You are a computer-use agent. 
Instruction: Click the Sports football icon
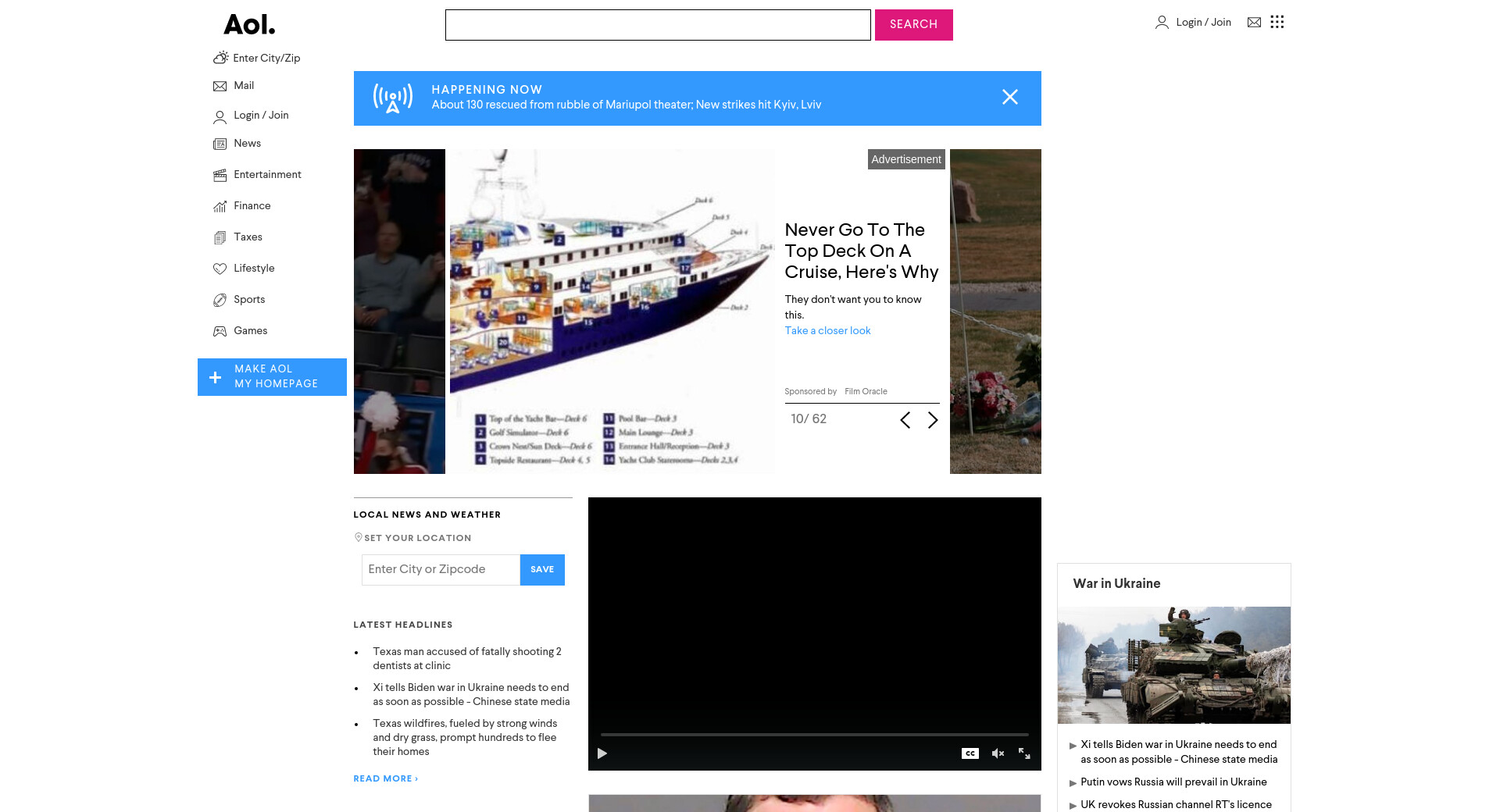(x=220, y=300)
